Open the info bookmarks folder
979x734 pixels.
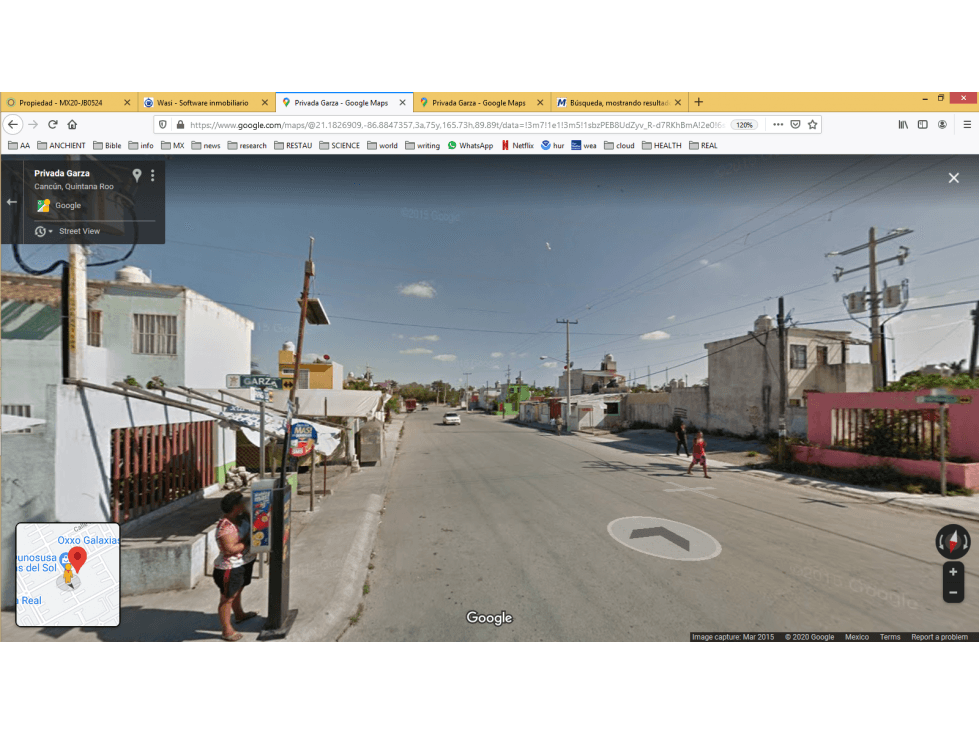click(141, 145)
